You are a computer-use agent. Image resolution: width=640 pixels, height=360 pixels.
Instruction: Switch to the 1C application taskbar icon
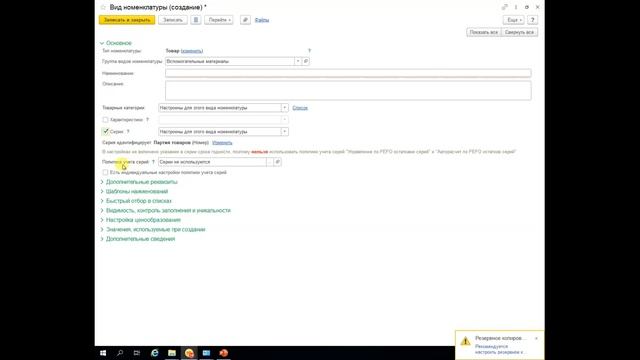point(189,353)
